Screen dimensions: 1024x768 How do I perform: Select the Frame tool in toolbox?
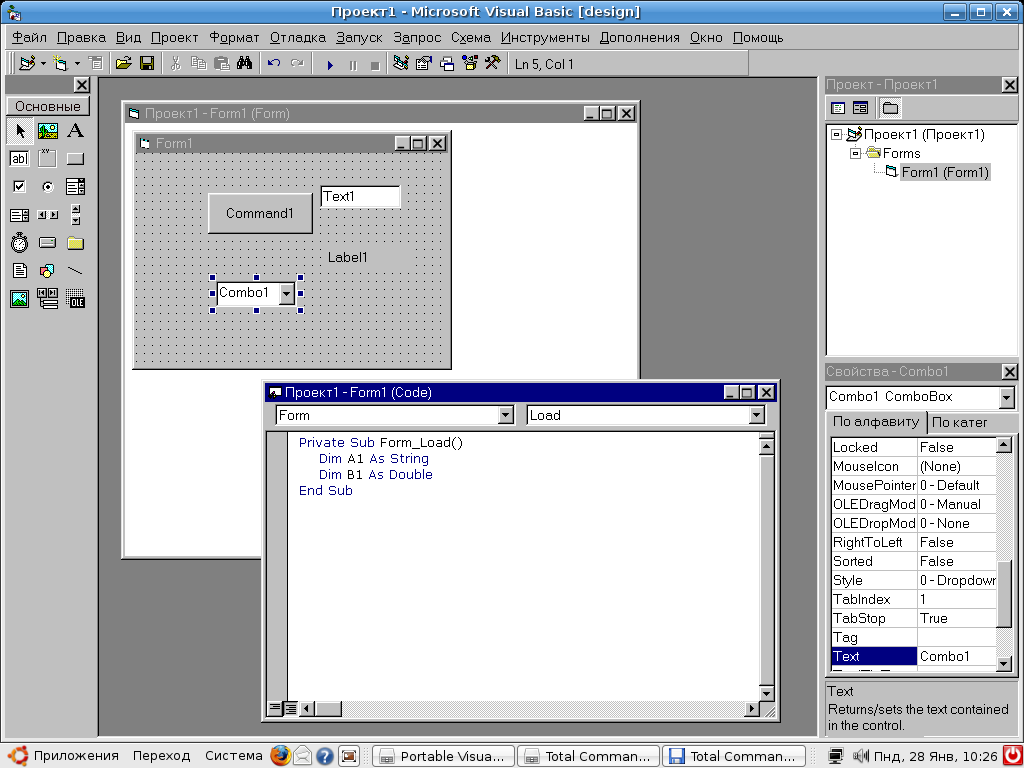point(48,159)
